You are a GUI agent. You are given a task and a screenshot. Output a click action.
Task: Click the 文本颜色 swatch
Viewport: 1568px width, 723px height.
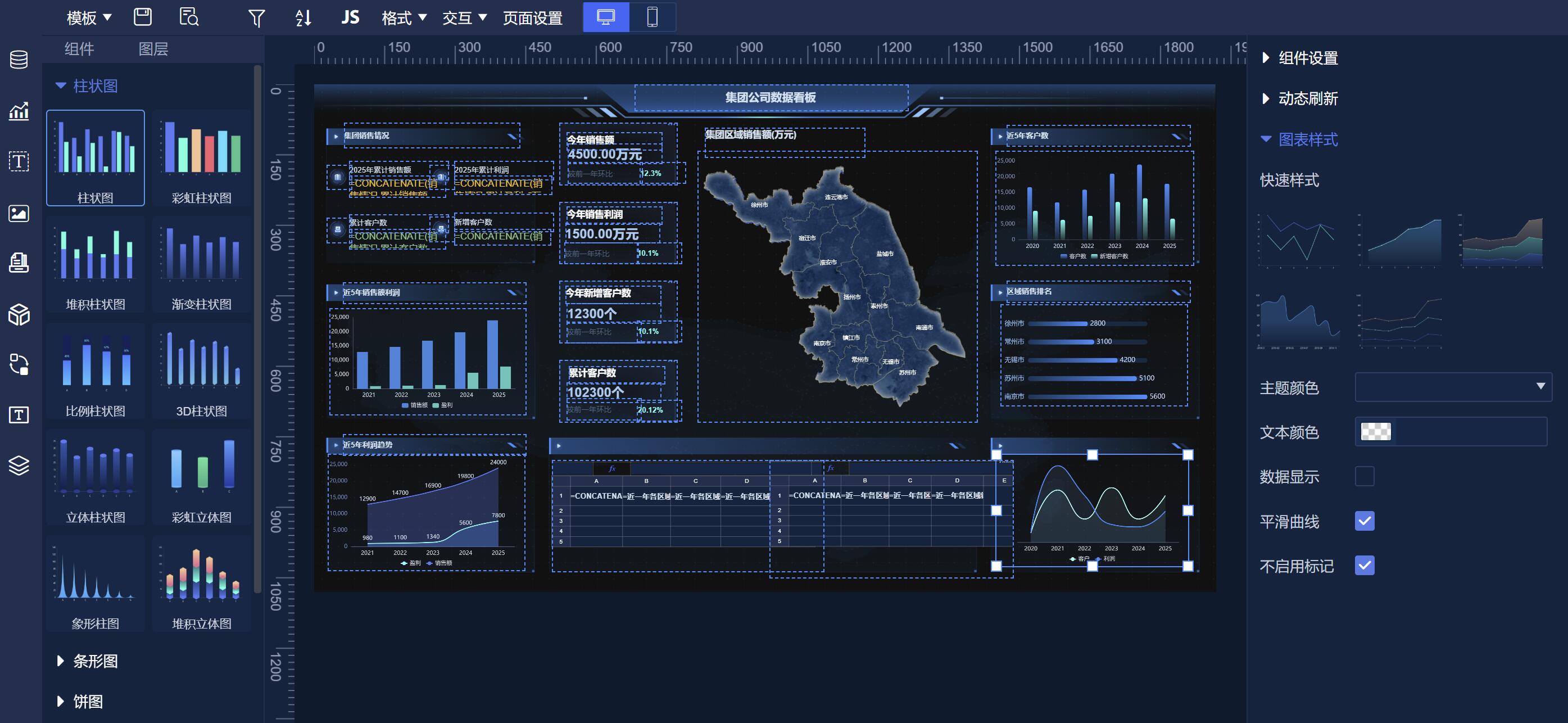1375,432
